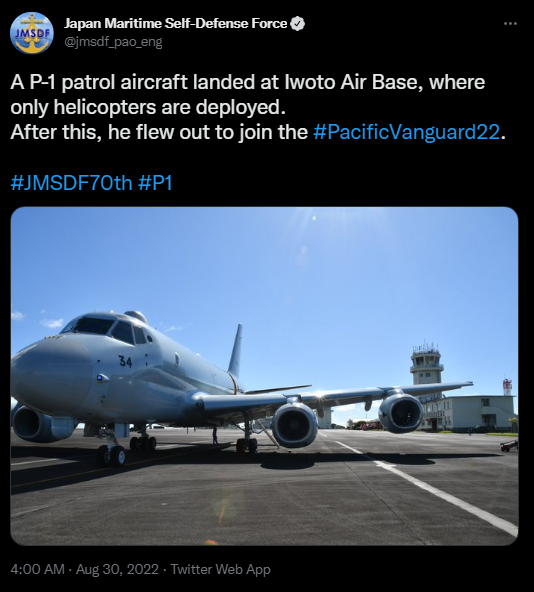The height and width of the screenshot is (592, 534).
Task: Click the inboard jet engine under wing
Action: pos(295,426)
